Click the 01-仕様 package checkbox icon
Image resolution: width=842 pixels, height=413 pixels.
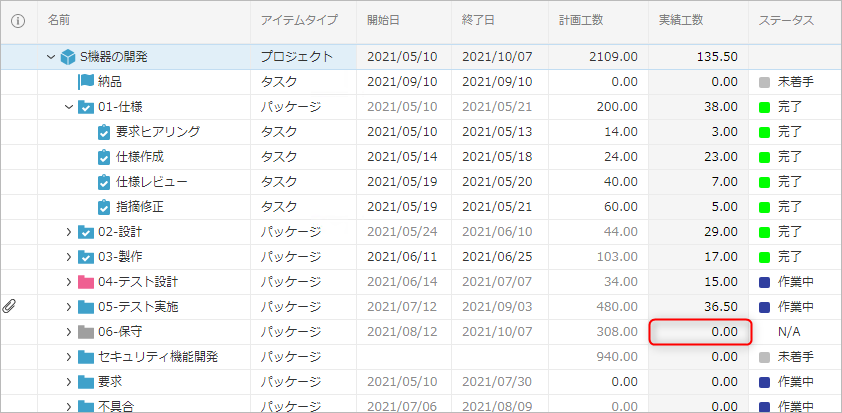[x=86, y=107]
